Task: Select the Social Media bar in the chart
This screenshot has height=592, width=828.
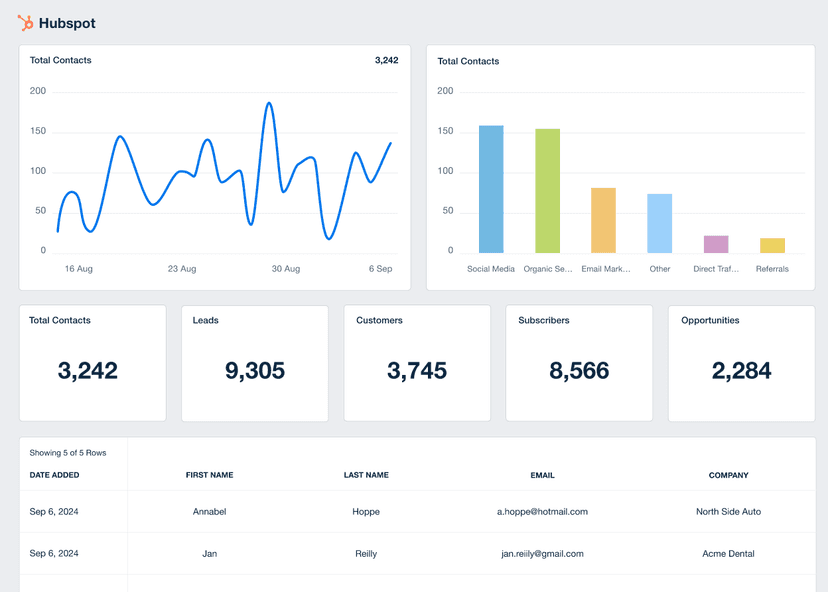Action: (490, 190)
